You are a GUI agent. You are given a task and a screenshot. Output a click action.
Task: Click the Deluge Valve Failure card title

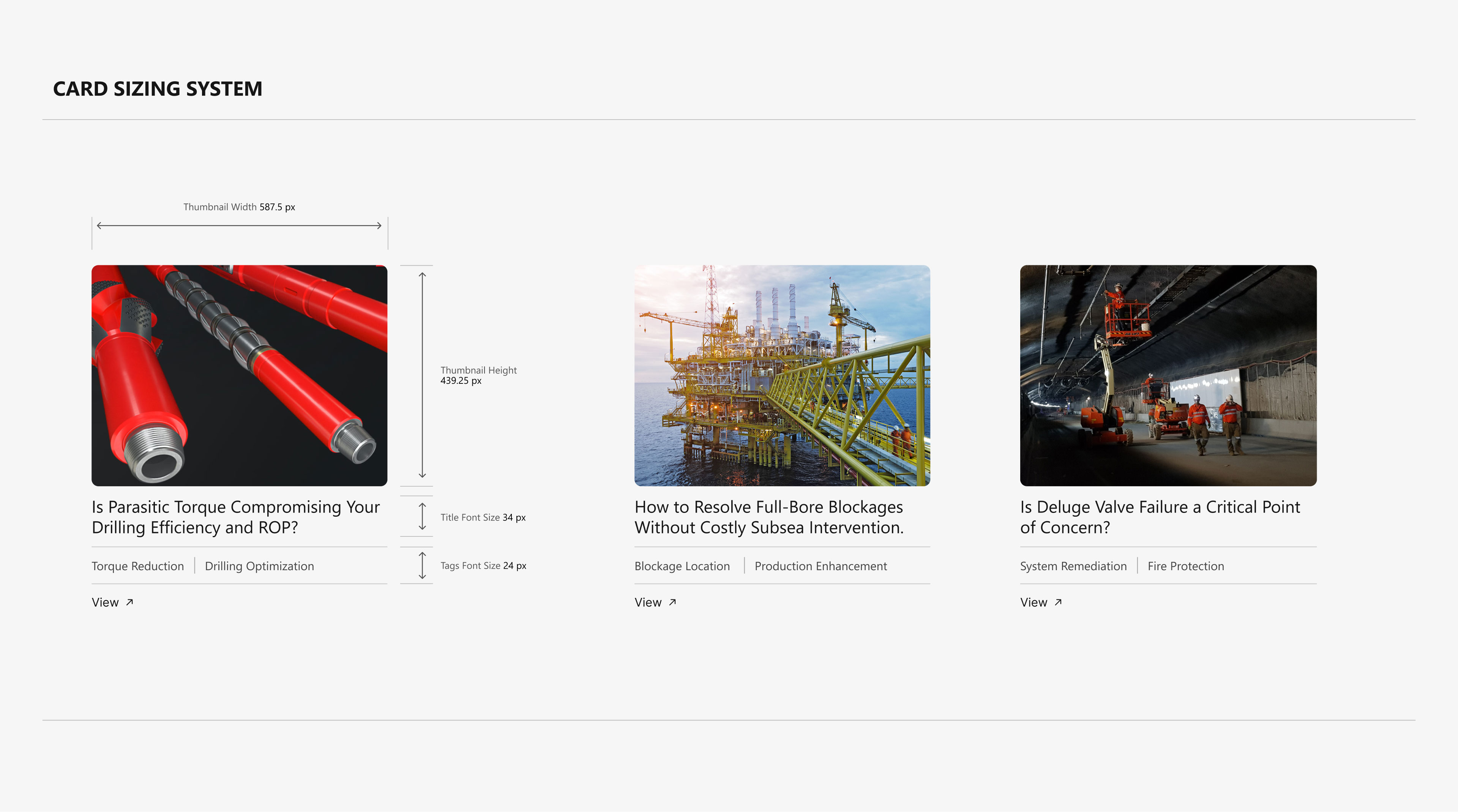click(1160, 517)
